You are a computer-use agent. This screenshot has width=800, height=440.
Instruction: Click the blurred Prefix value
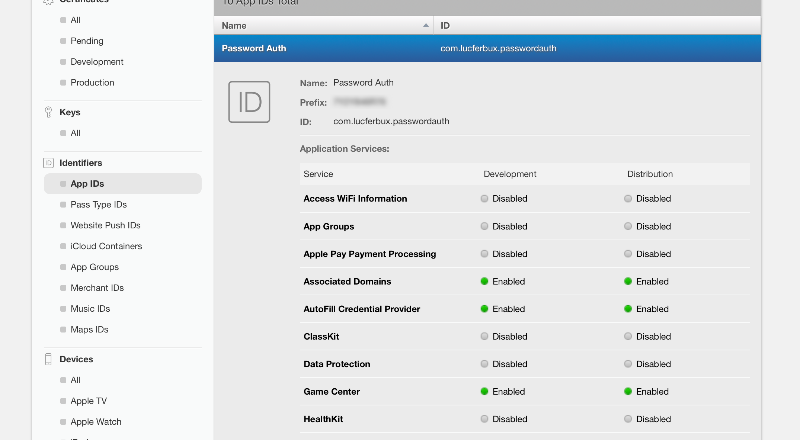[x=360, y=102]
